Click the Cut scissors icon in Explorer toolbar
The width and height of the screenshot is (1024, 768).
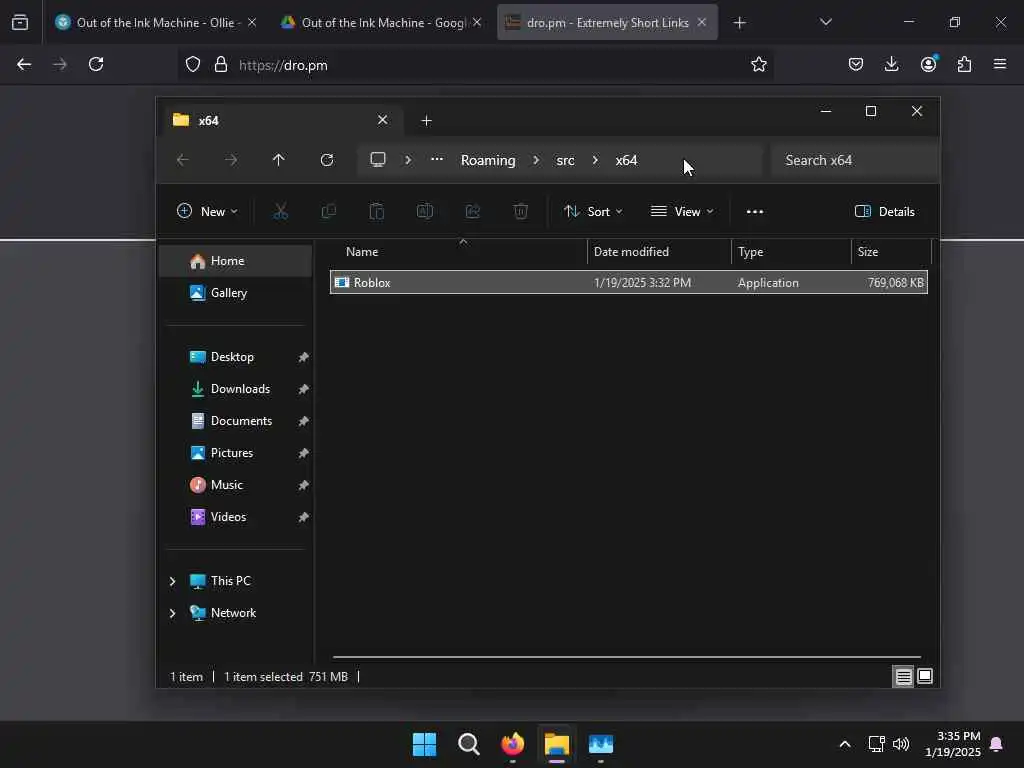tap(280, 211)
